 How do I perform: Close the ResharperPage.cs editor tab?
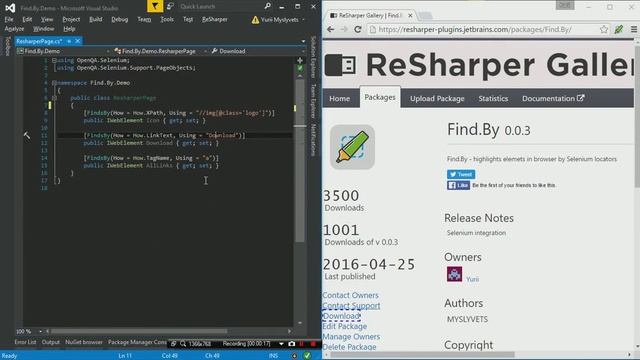pos(78,41)
